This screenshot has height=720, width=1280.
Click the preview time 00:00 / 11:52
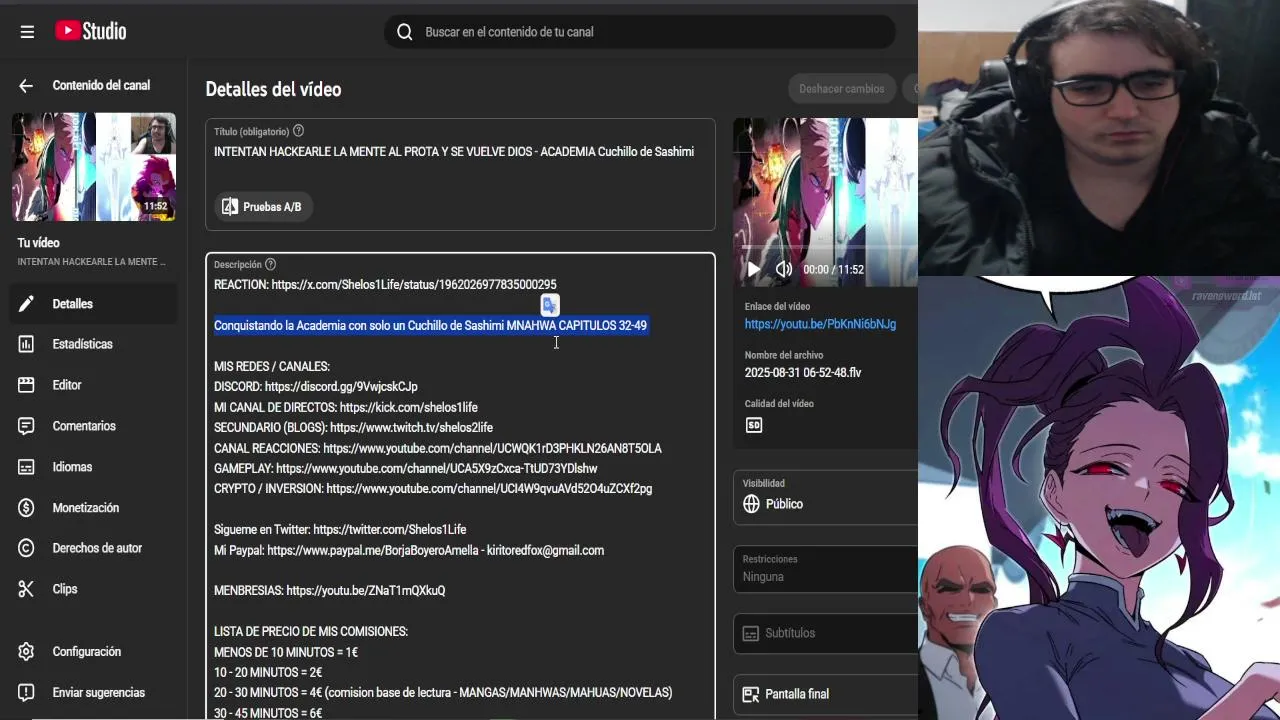tap(833, 270)
